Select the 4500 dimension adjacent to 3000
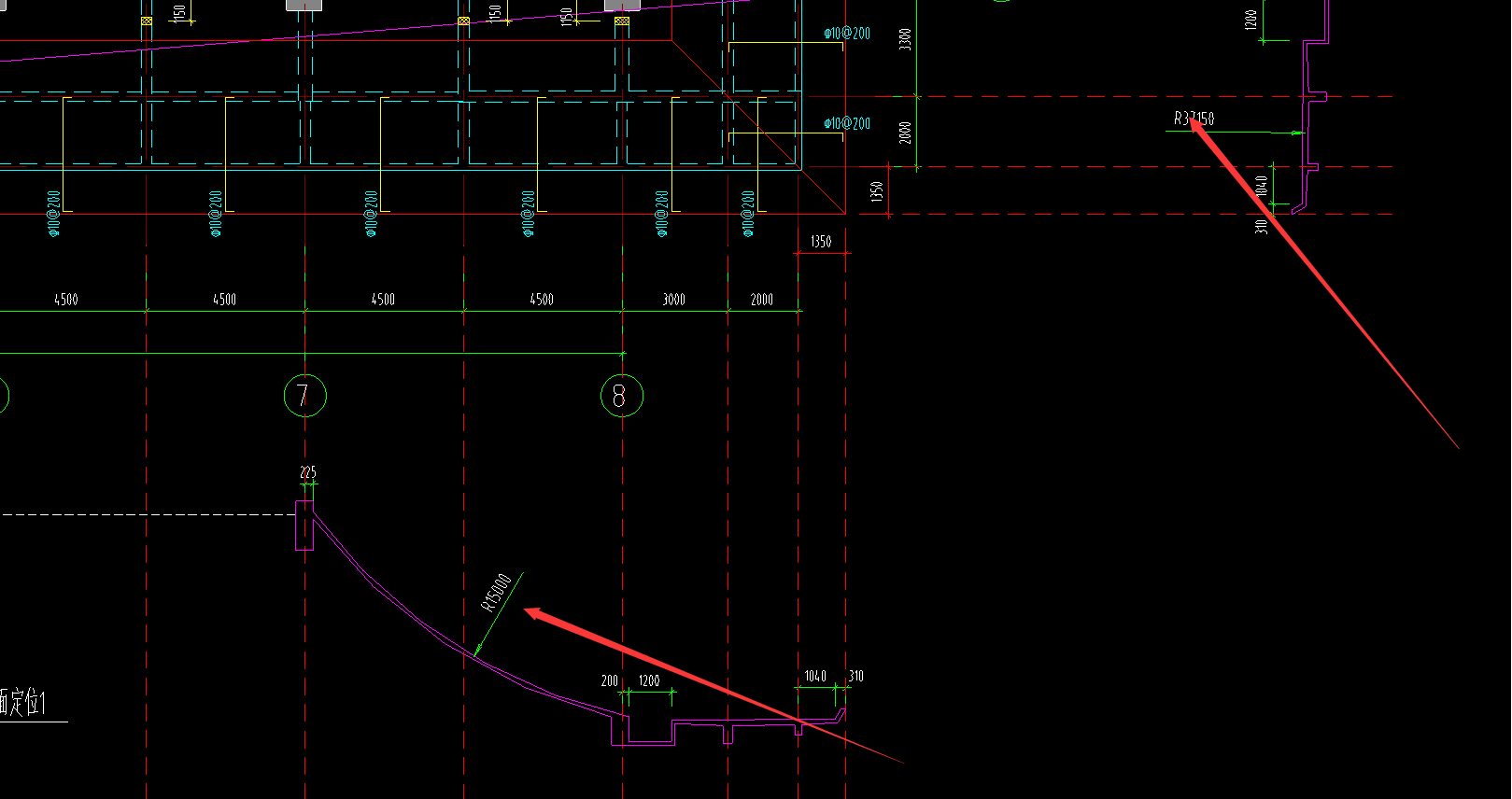This screenshot has height=799, width=1512. tap(542, 300)
